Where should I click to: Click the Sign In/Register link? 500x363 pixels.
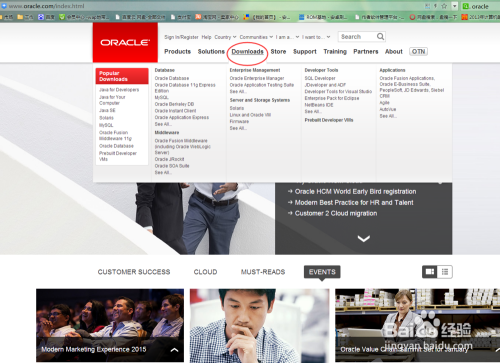tap(181, 37)
